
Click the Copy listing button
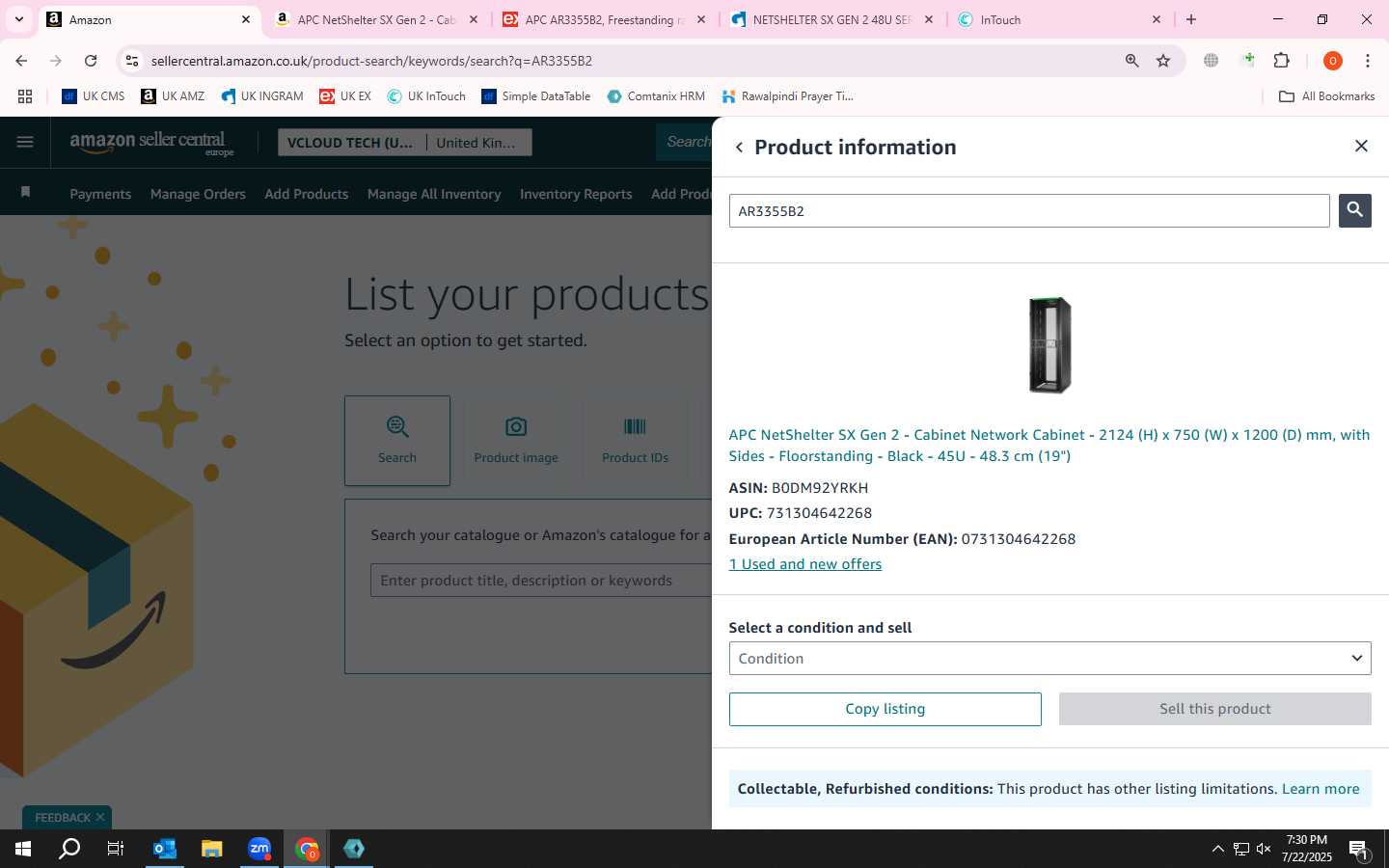(x=885, y=709)
